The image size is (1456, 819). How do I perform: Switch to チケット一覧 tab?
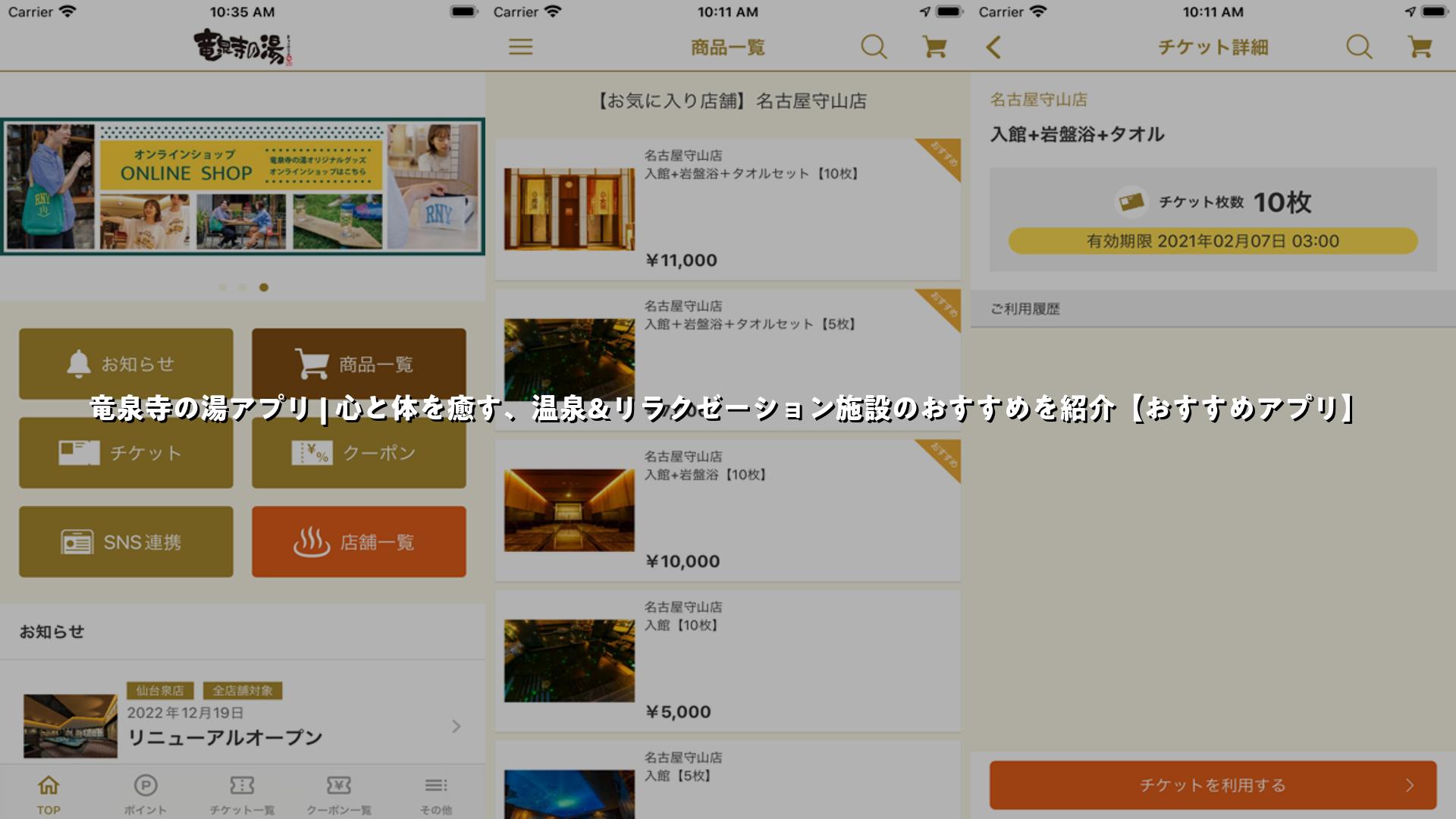(x=243, y=794)
